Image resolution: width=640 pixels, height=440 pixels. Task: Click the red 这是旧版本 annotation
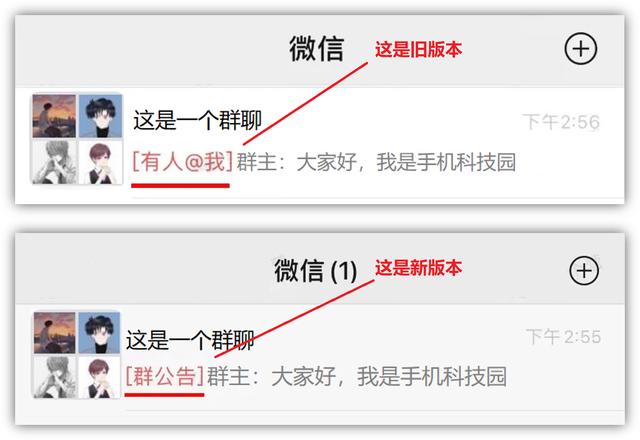pyautogui.click(x=418, y=49)
